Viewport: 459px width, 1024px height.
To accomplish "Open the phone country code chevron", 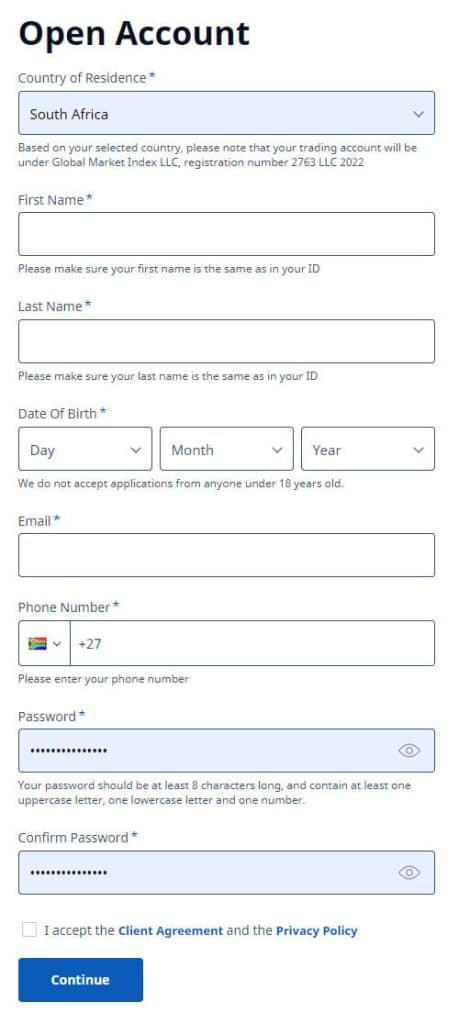I will point(57,644).
